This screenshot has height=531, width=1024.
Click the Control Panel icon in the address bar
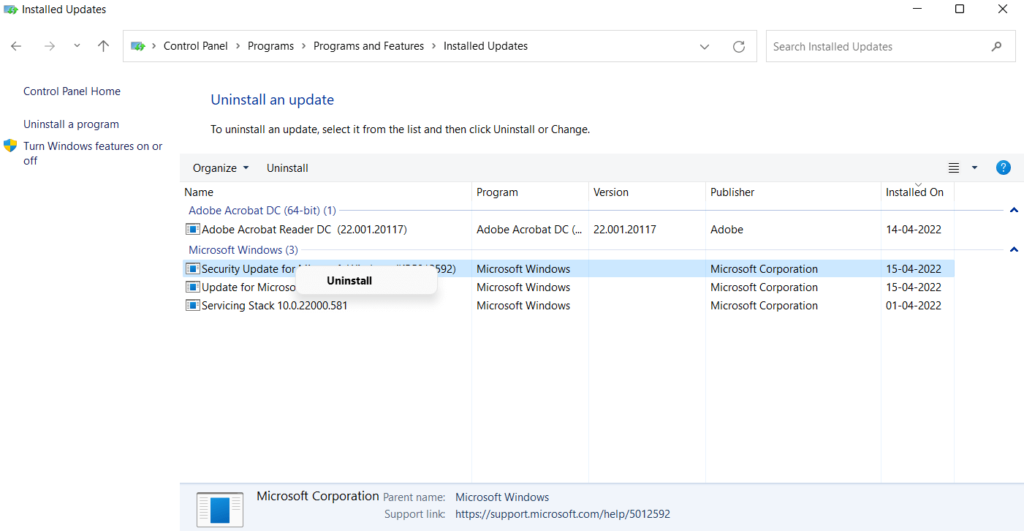tap(138, 46)
